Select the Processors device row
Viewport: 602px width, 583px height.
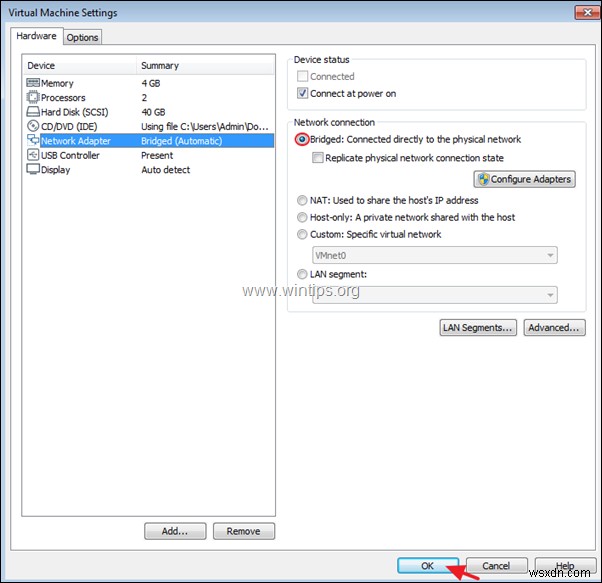[x=150, y=97]
